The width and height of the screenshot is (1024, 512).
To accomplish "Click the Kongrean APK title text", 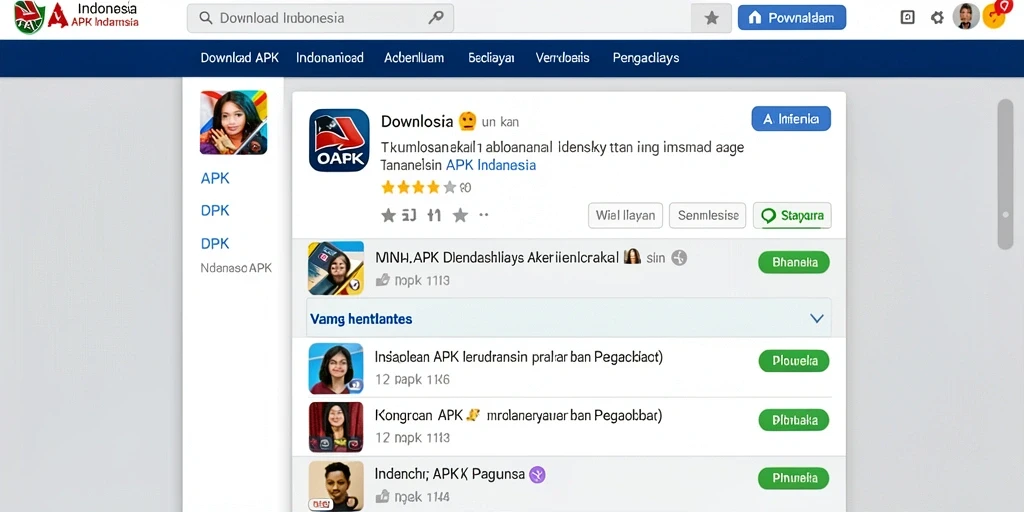I will (x=519, y=415).
